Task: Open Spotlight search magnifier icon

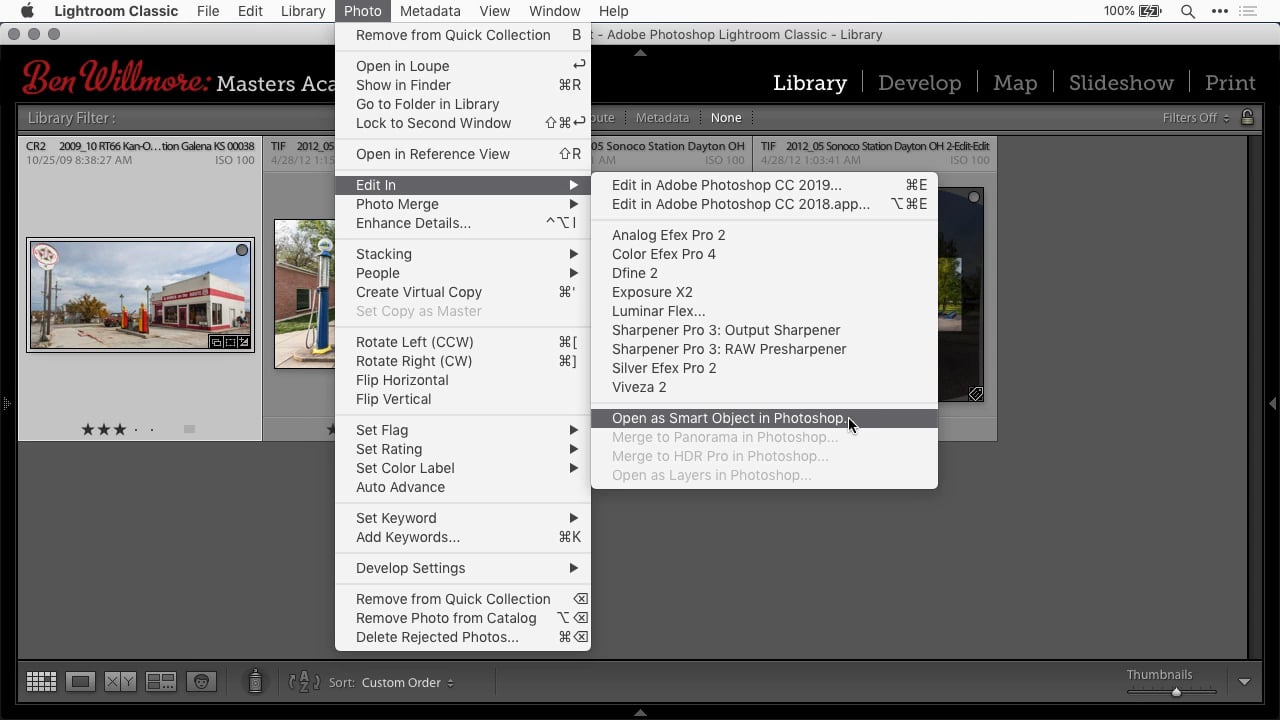Action: (1188, 11)
